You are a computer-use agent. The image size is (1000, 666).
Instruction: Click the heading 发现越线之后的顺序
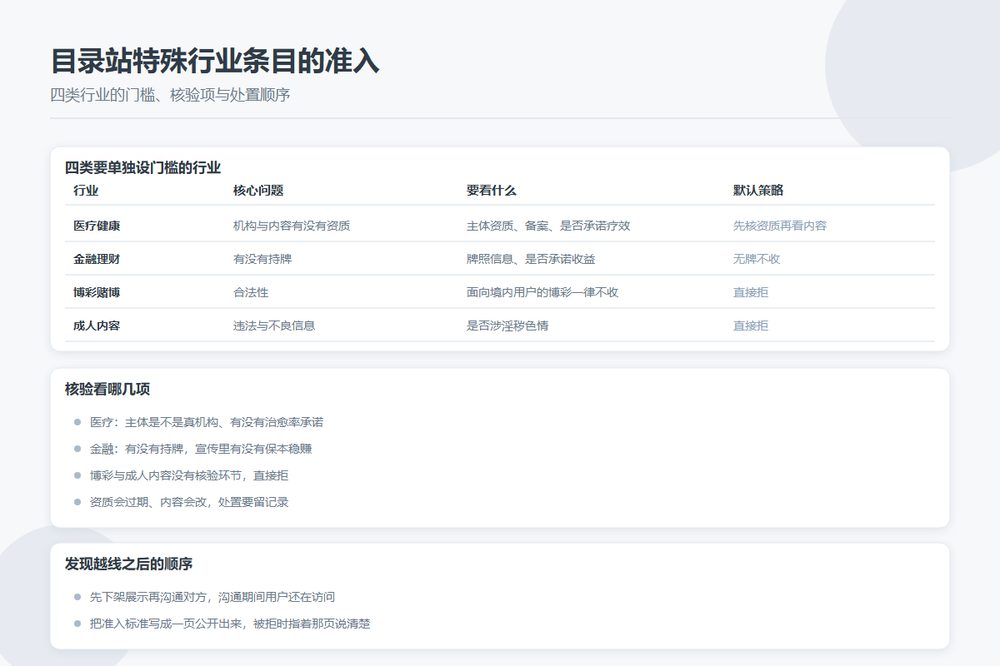[128, 564]
